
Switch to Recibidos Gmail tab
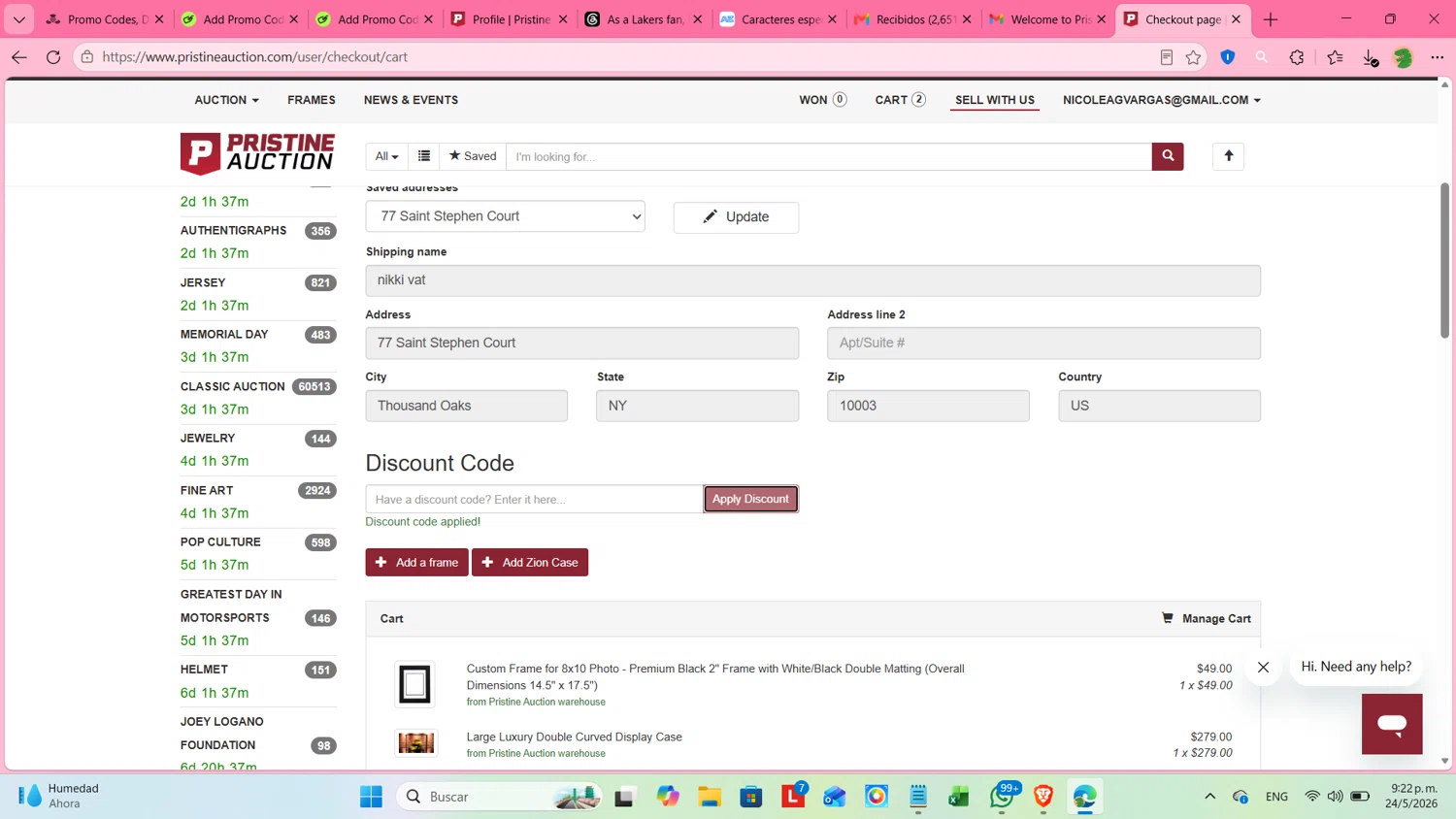click(912, 19)
